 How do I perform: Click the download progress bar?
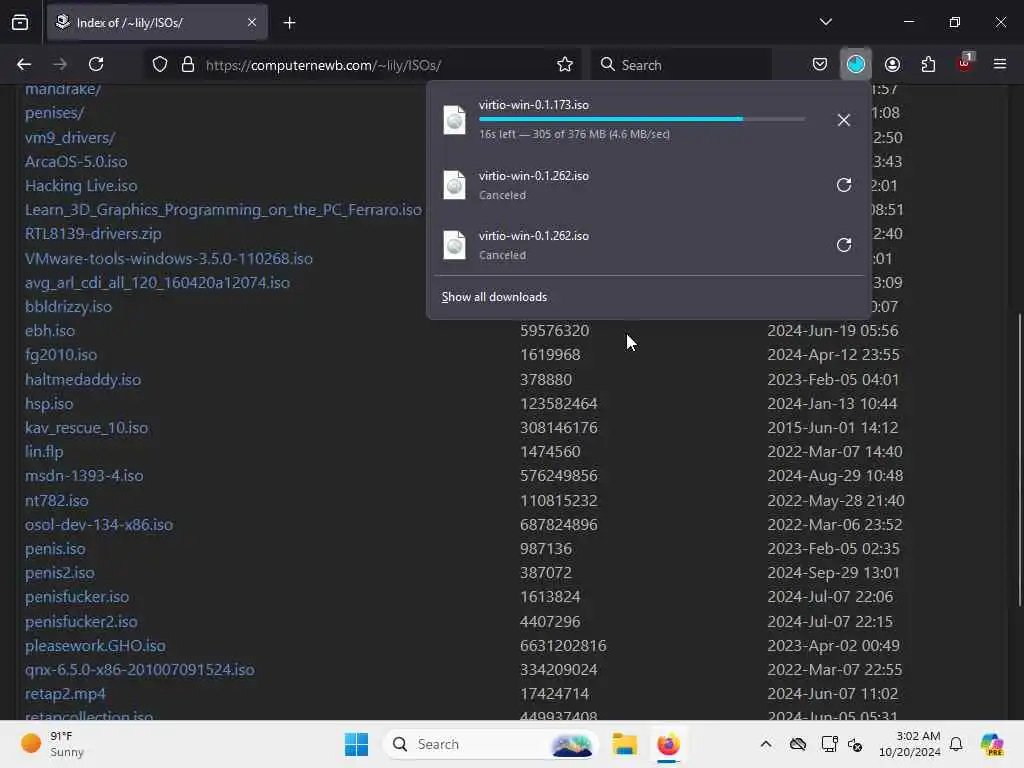[641, 119]
